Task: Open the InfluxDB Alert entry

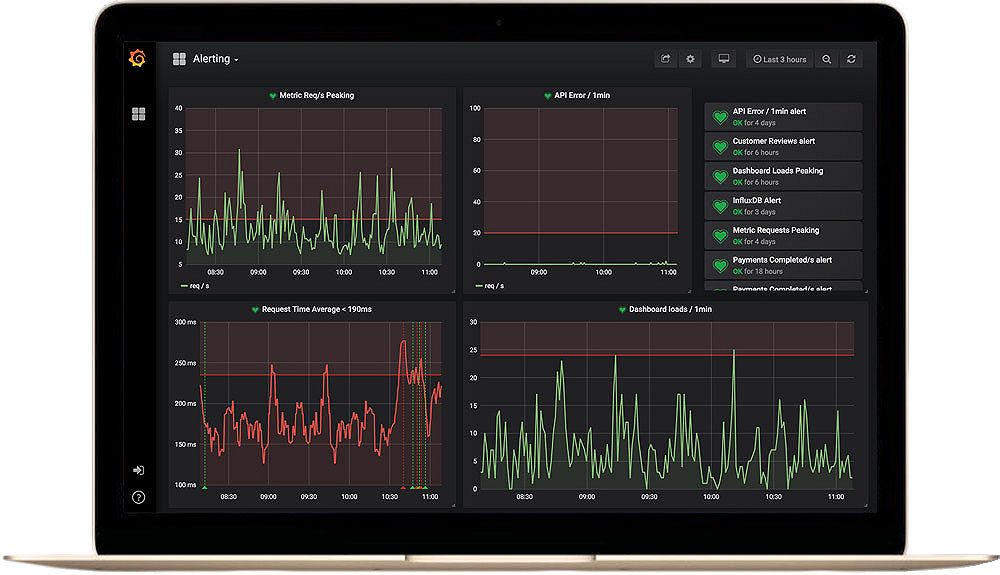Action: (783, 206)
